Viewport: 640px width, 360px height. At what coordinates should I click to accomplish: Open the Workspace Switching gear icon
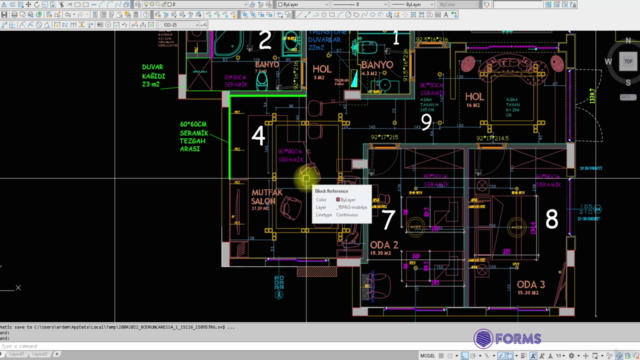pyautogui.click(x=571, y=356)
